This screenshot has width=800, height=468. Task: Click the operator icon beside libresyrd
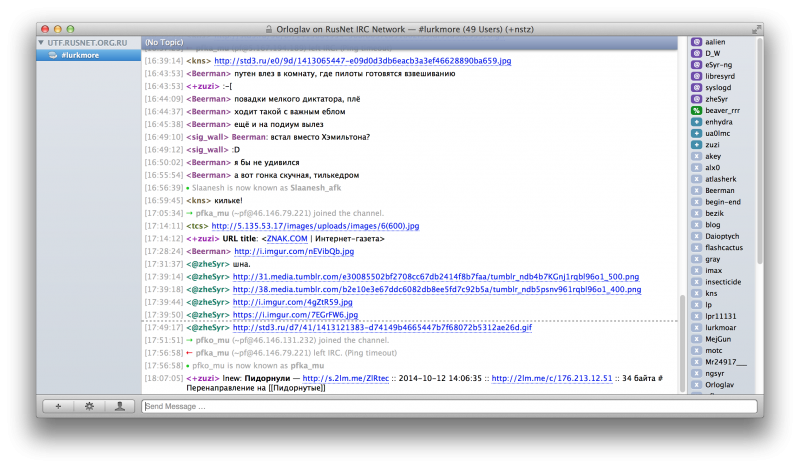tap(696, 76)
